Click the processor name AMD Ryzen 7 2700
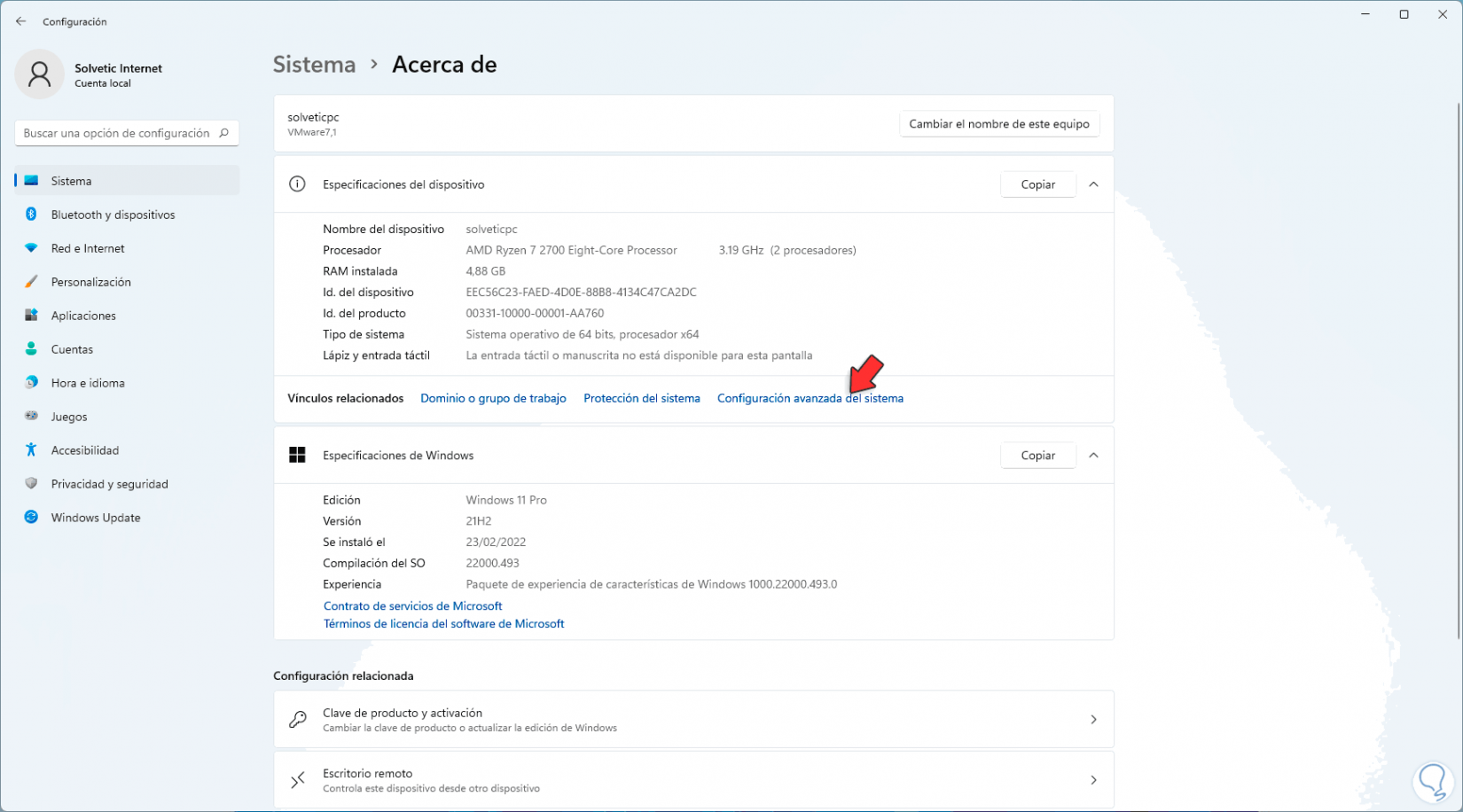 point(571,250)
